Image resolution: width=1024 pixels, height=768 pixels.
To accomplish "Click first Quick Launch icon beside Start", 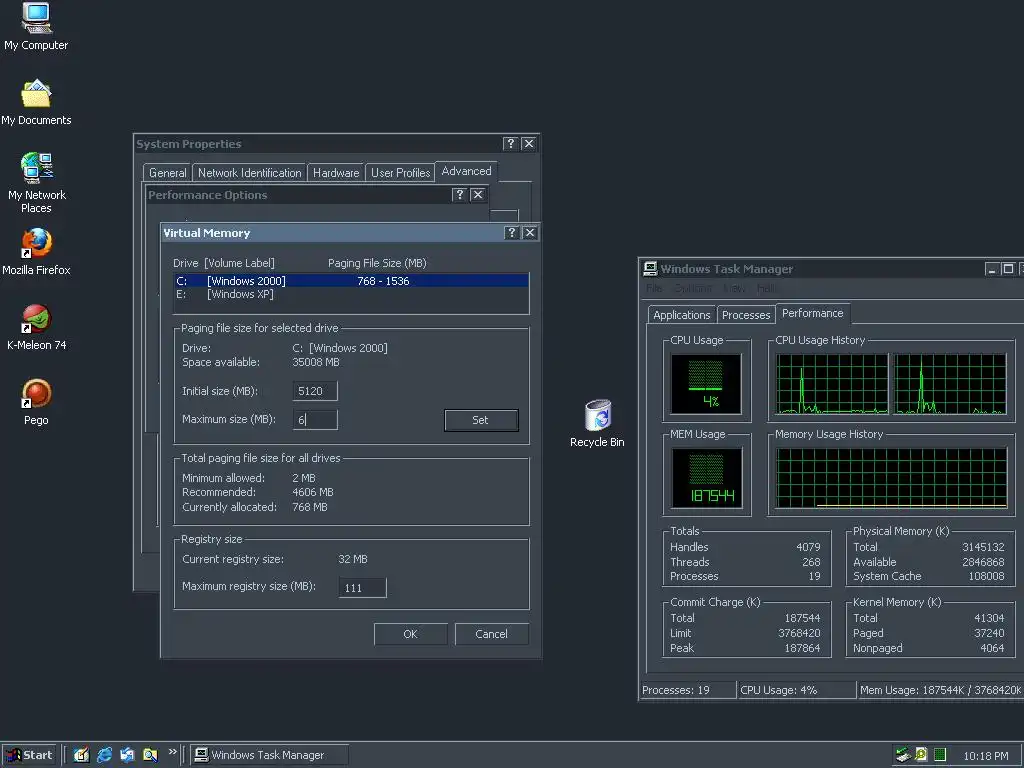I will [x=81, y=755].
